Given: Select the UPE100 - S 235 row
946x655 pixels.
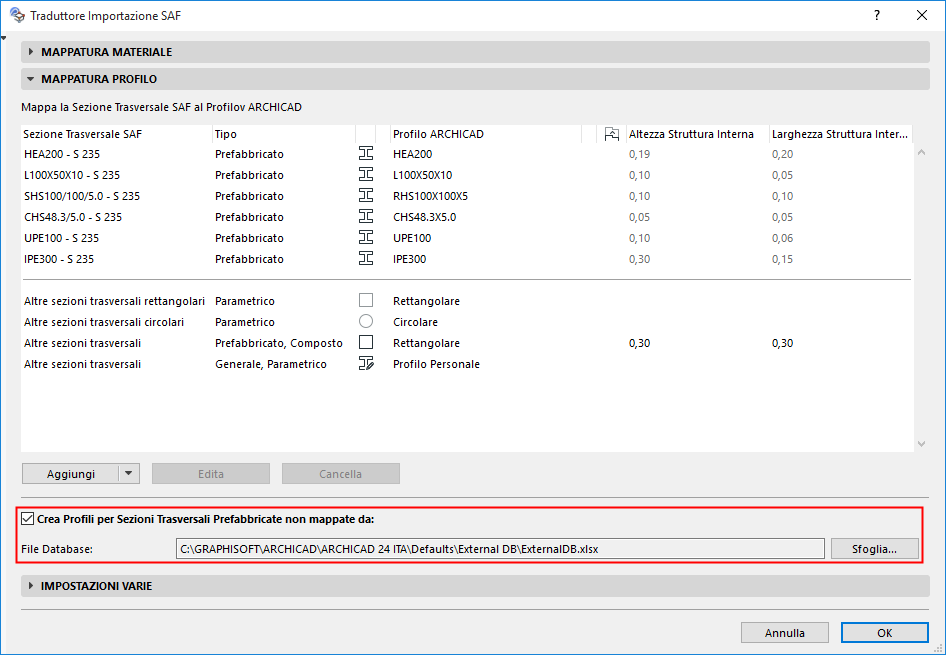Looking at the screenshot, I should pos(466,238).
